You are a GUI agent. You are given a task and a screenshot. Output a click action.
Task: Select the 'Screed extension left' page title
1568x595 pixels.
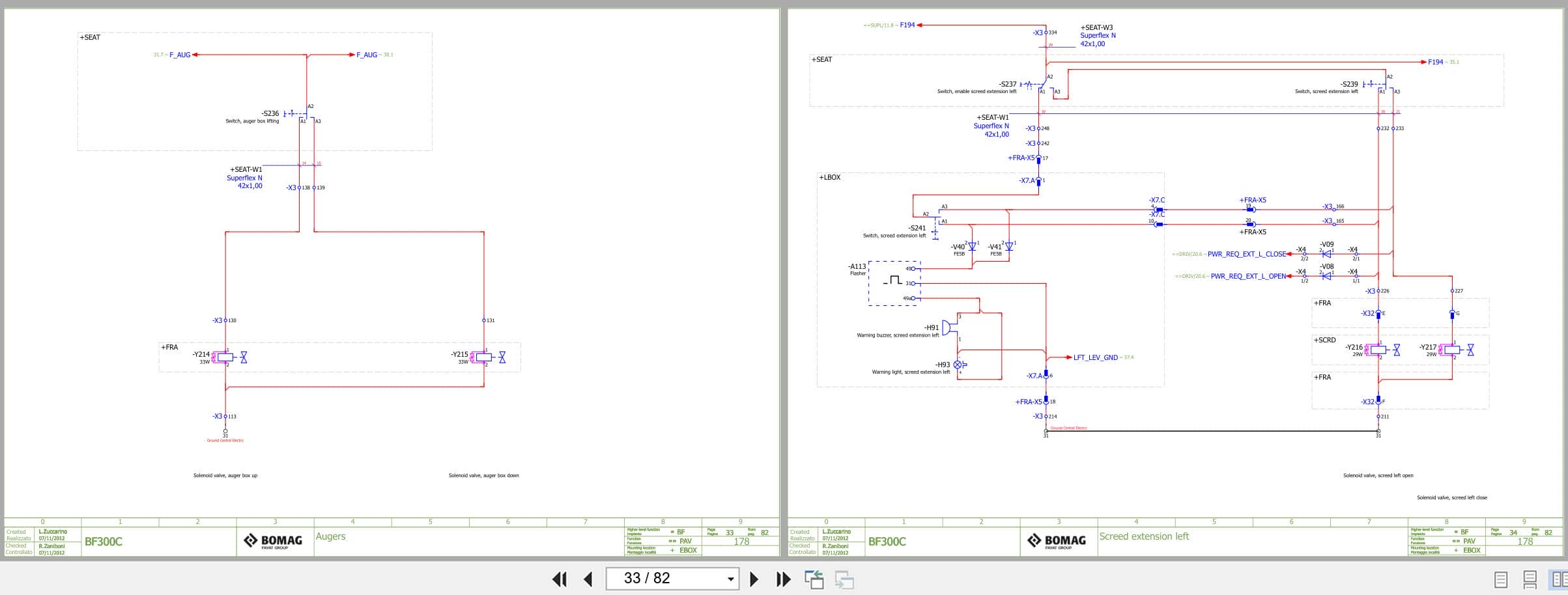[1144, 536]
